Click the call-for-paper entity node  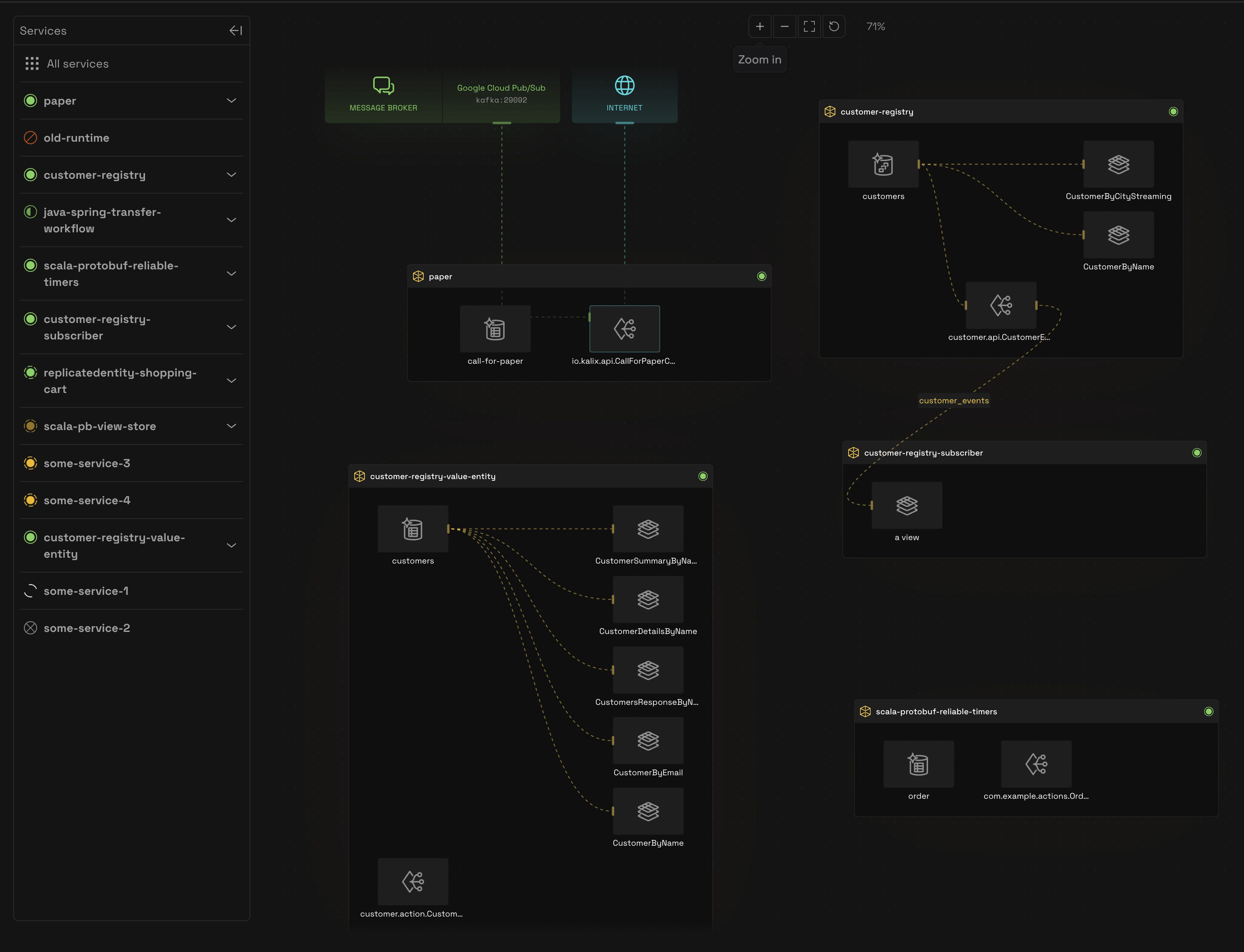click(x=495, y=329)
